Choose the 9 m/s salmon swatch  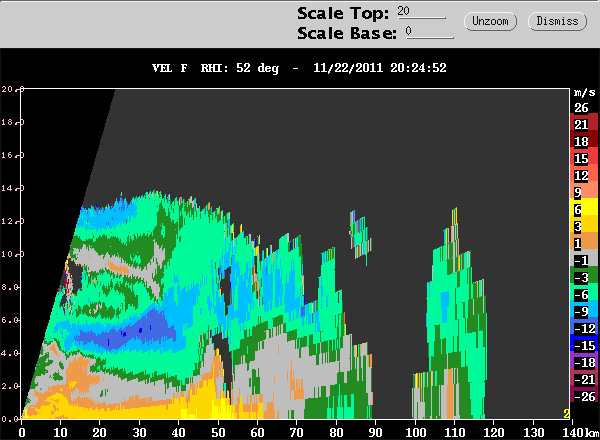585,192
